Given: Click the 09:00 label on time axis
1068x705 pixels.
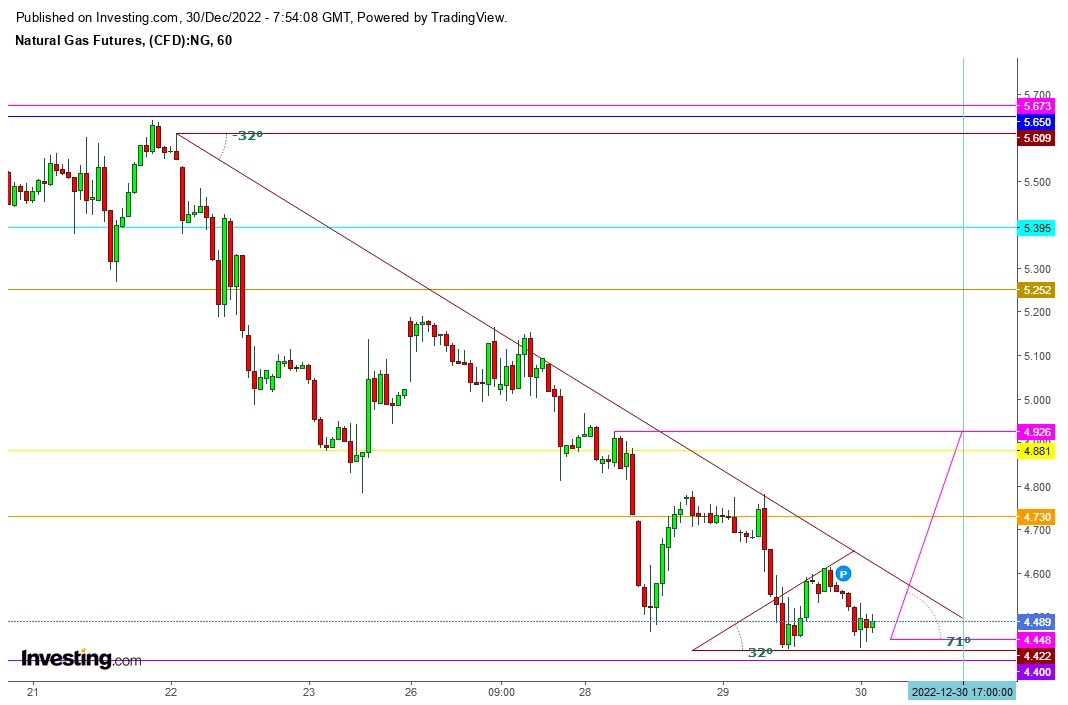Looking at the screenshot, I should click(x=501, y=692).
